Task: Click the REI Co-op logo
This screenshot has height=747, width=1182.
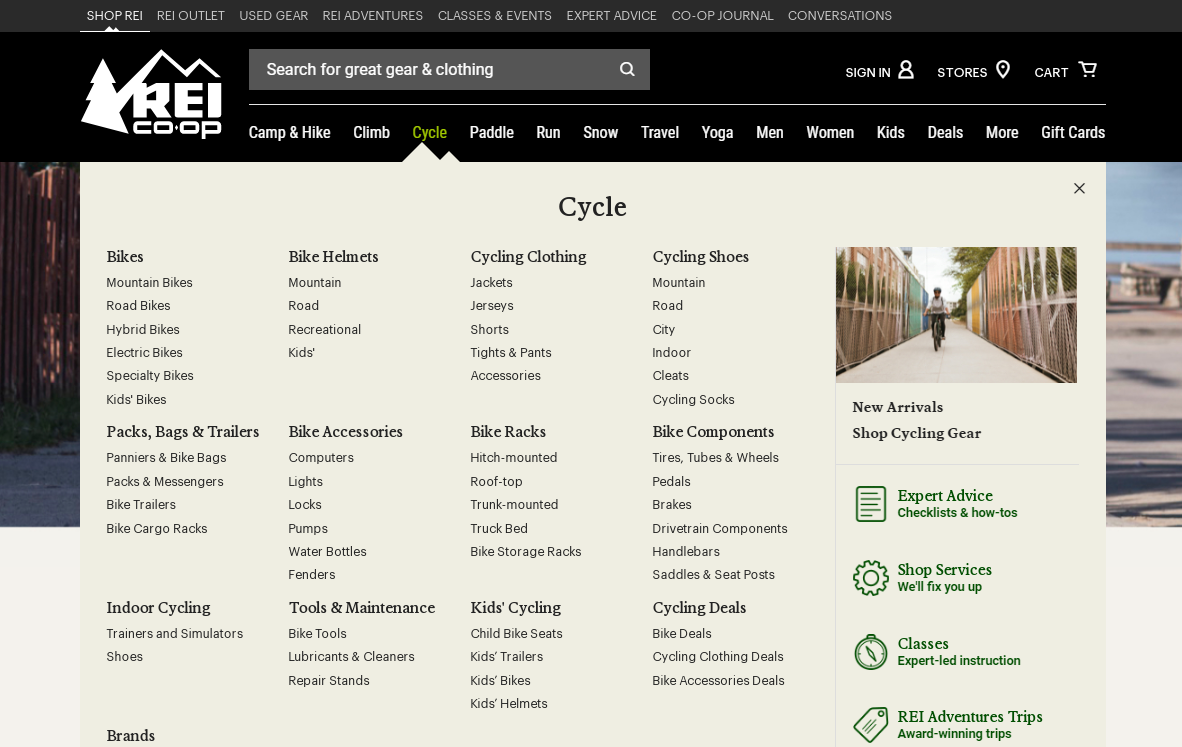Action: [151, 94]
